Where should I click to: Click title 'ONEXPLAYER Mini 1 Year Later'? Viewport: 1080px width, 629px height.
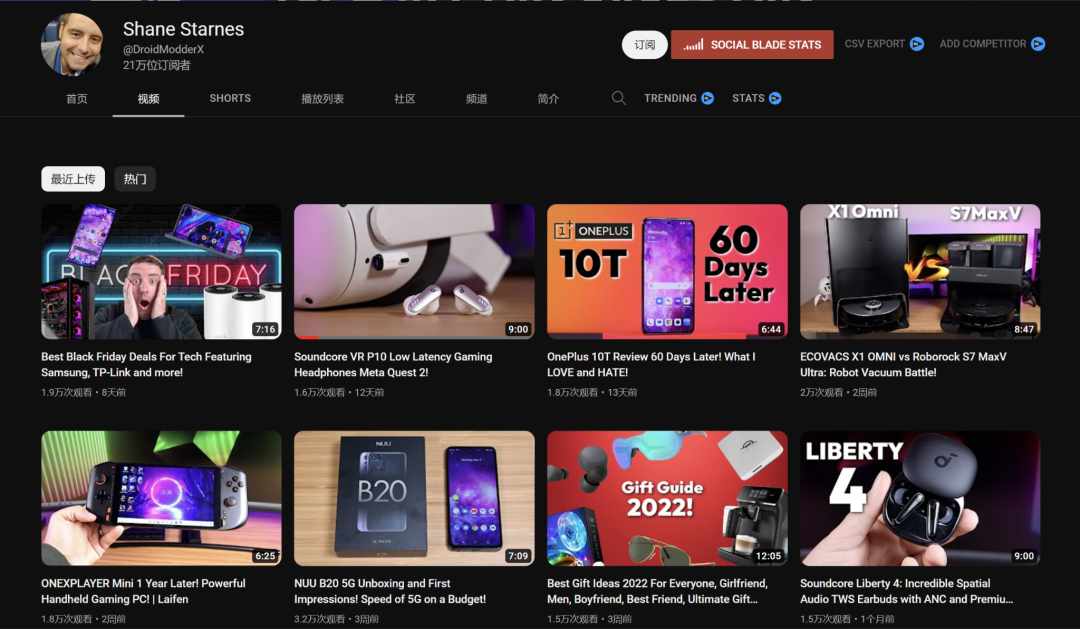pyautogui.click(x=143, y=591)
